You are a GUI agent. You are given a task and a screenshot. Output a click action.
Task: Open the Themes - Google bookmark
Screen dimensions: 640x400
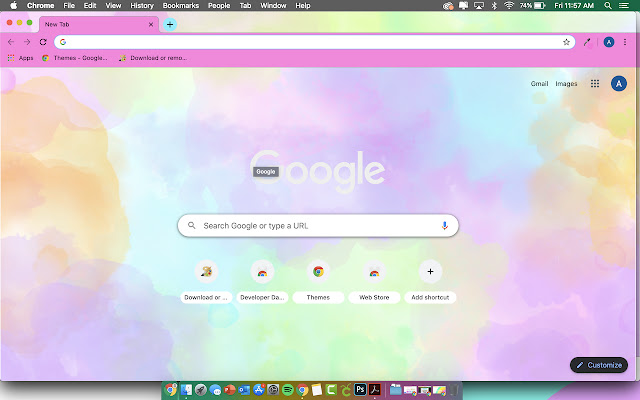click(75, 58)
